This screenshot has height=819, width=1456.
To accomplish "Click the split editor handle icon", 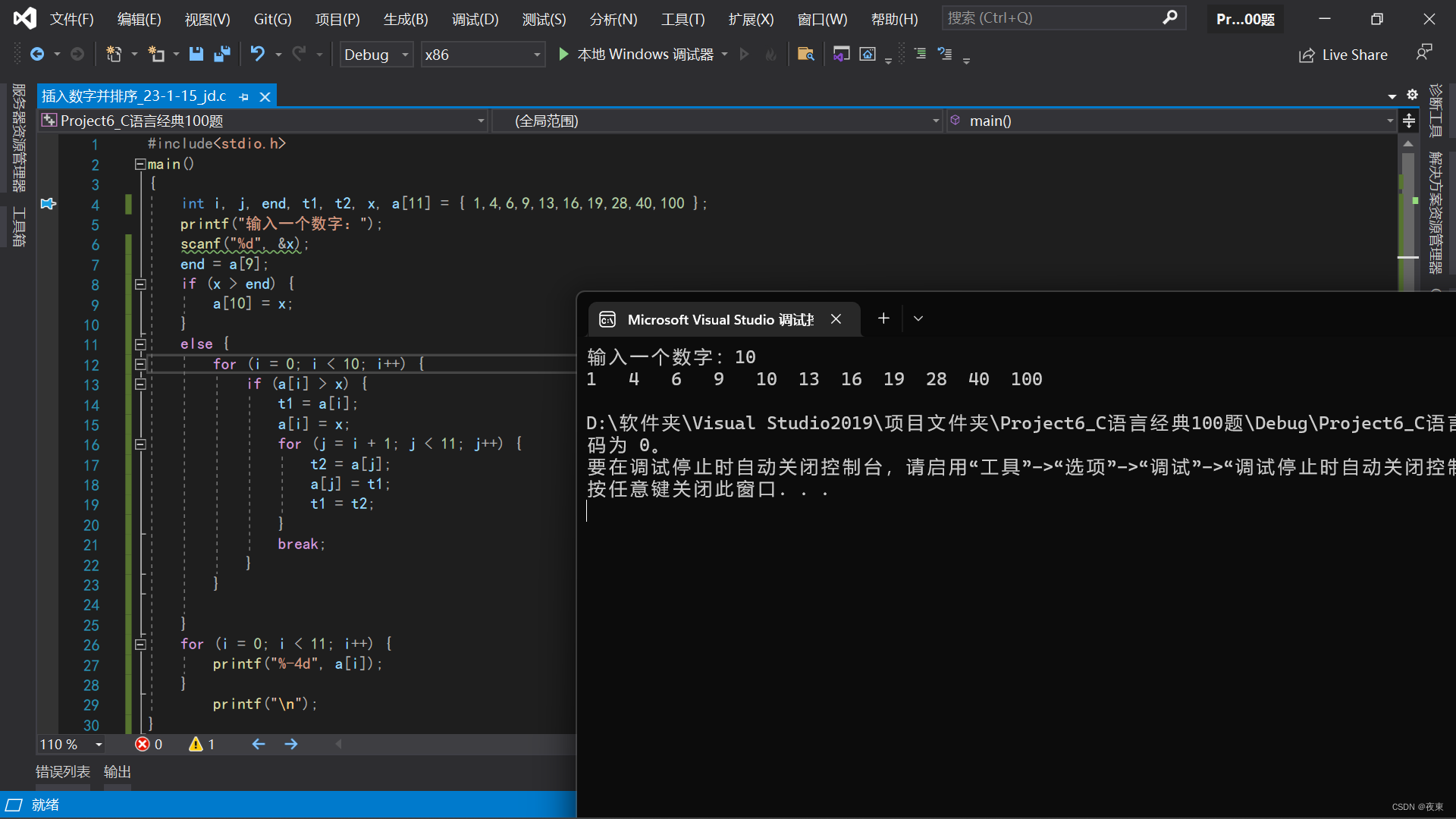I will [x=1409, y=121].
